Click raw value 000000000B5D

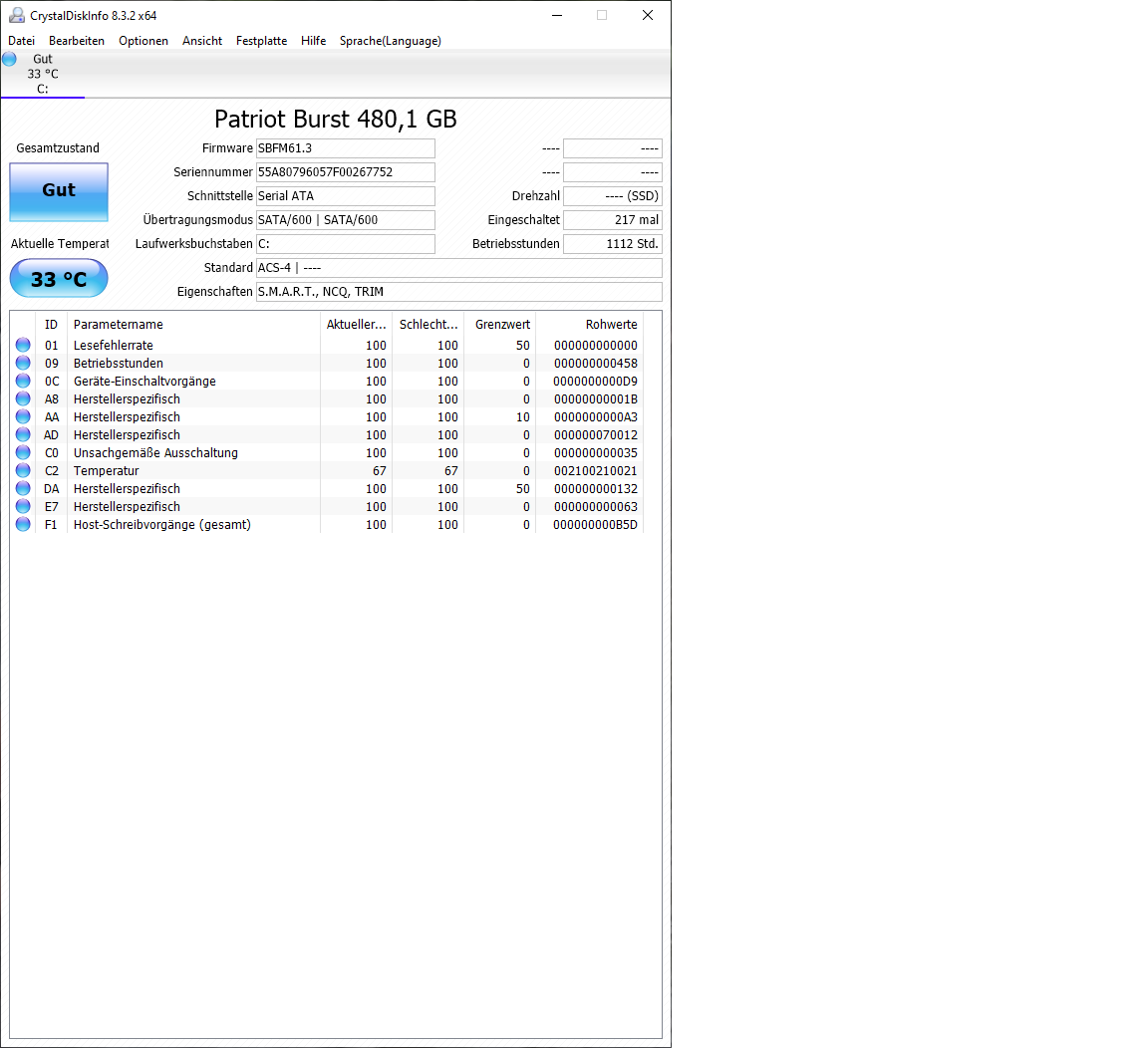595,525
